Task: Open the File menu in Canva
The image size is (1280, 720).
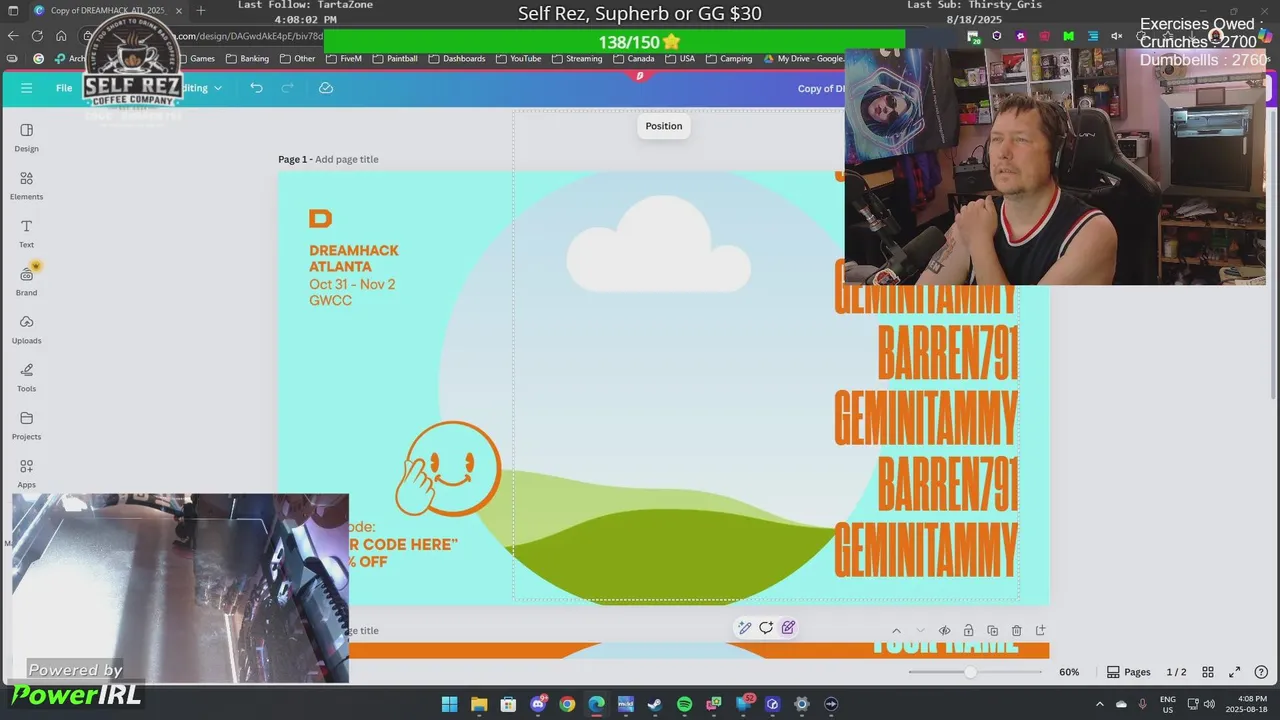Action: click(64, 88)
